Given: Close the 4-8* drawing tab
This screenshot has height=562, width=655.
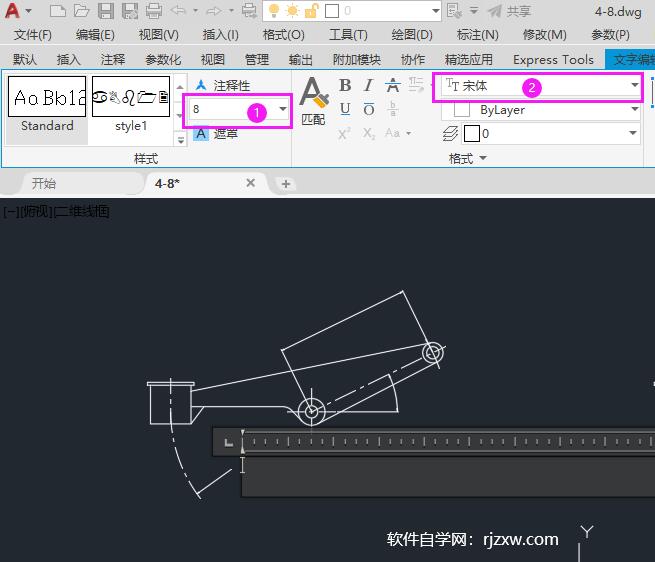Looking at the screenshot, I should pyautogui.click(x=250, y=183).
